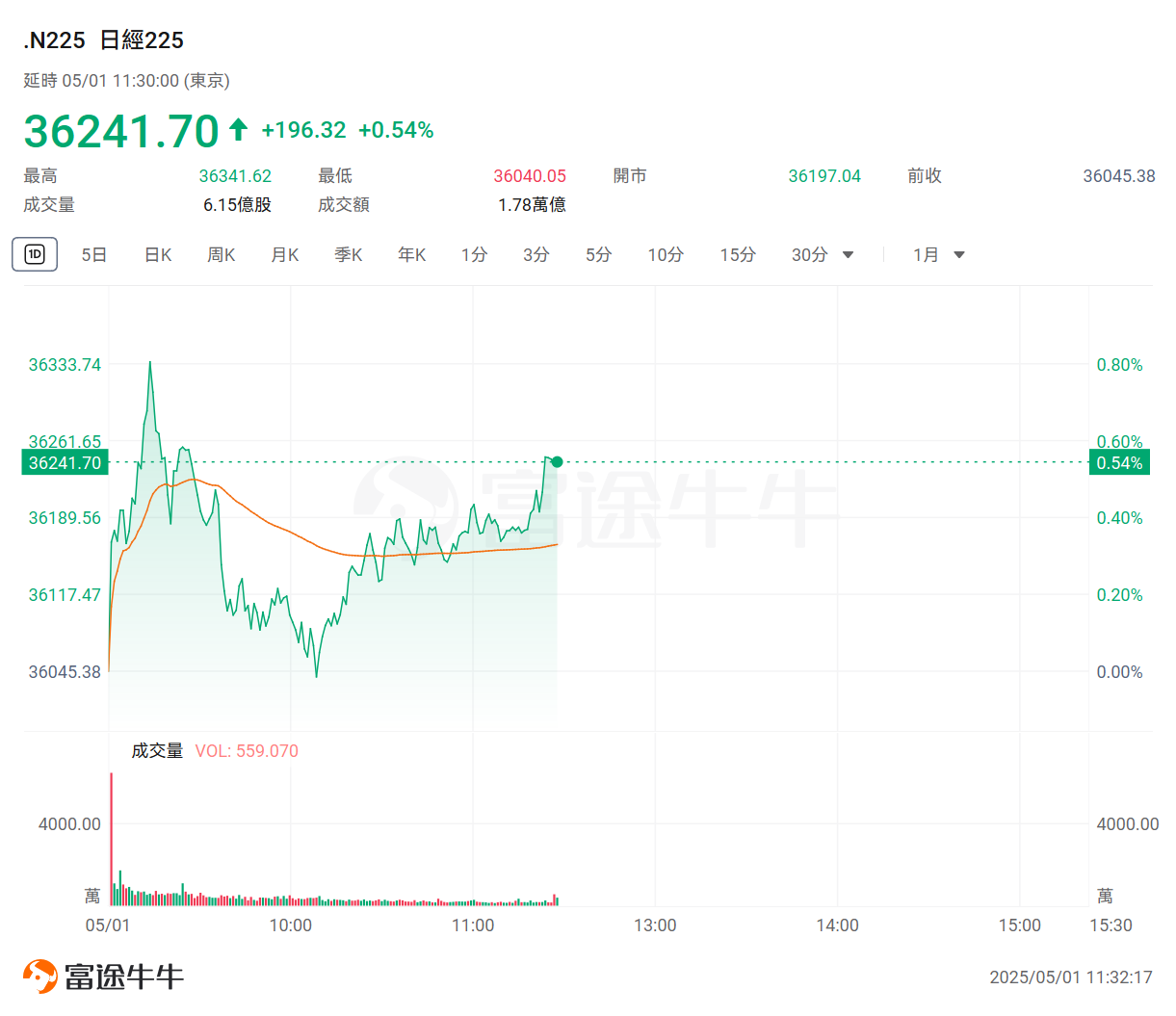Viewport: 1176px width, 1016px height.
Task: Click the green up-arrow price indicator
Action: coord(238,129)
